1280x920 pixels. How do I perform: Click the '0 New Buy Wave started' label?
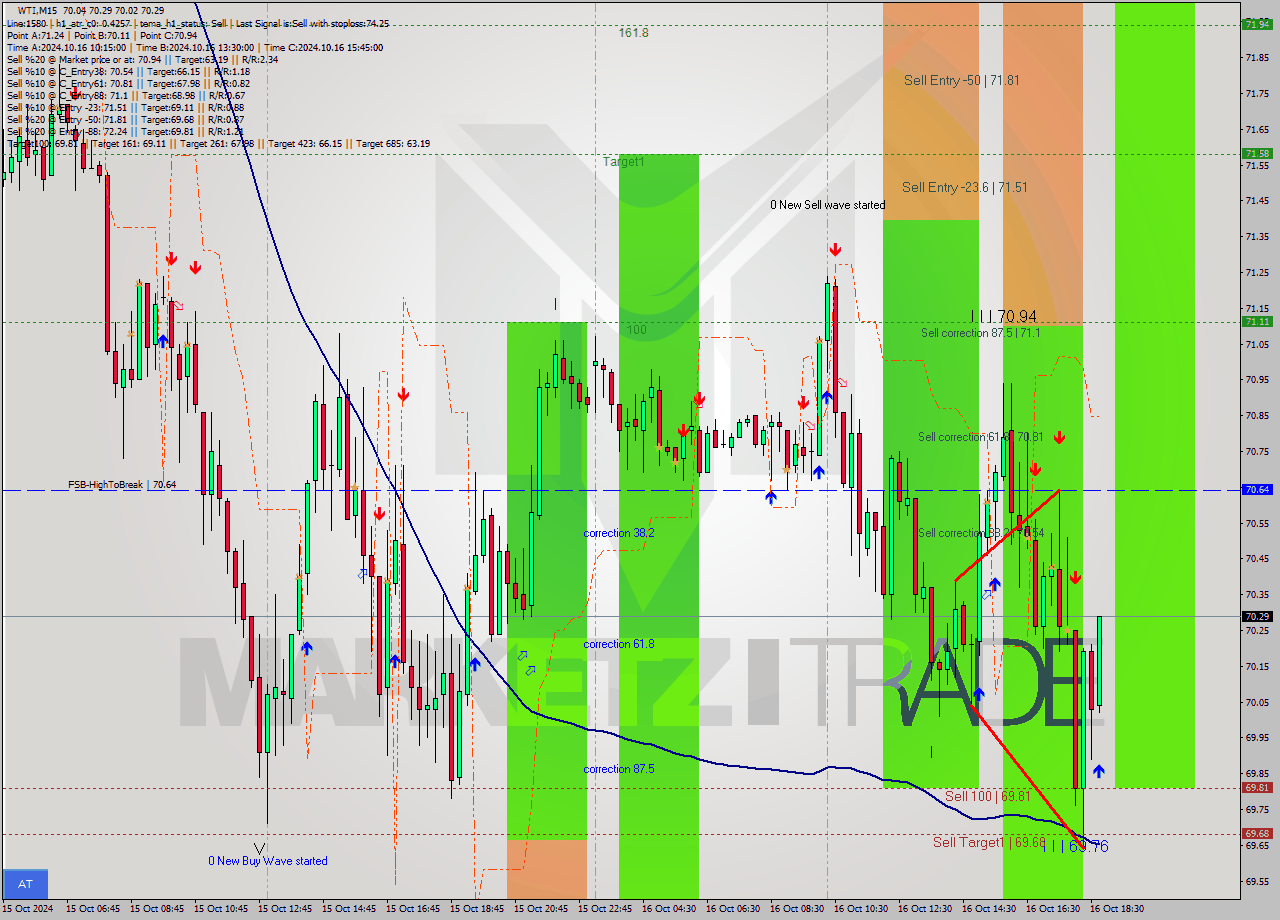coord(268,861)
